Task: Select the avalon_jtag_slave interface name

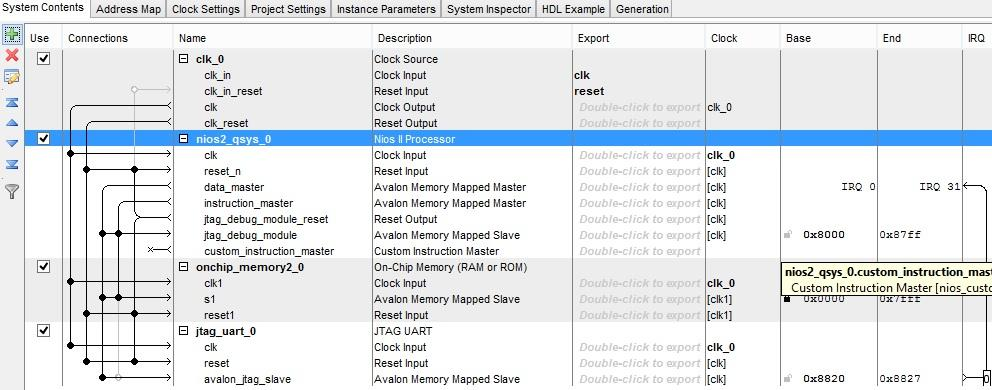Action: coord(247,379)
